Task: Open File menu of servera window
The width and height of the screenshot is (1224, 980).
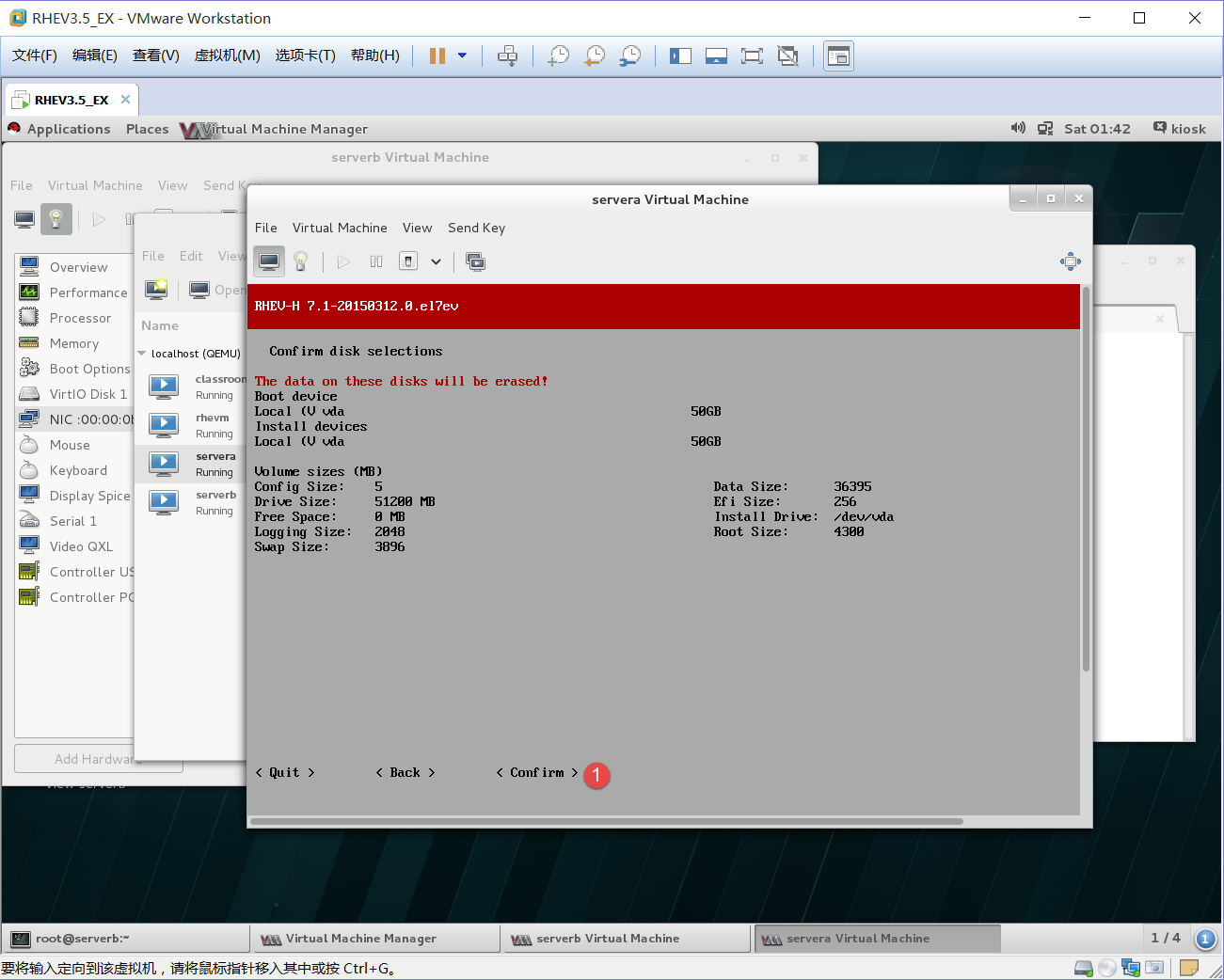Action: click(266, 228)
